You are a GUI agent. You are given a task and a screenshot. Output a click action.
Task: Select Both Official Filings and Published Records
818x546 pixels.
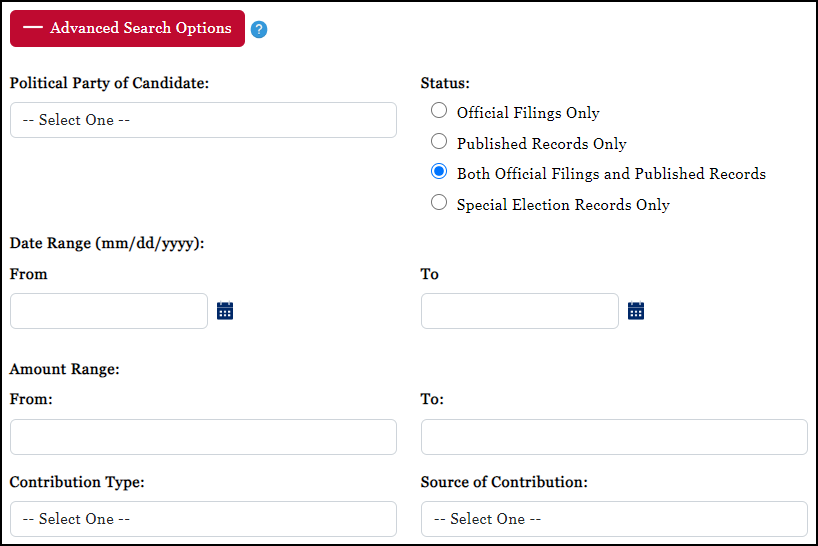pos(439,172)
